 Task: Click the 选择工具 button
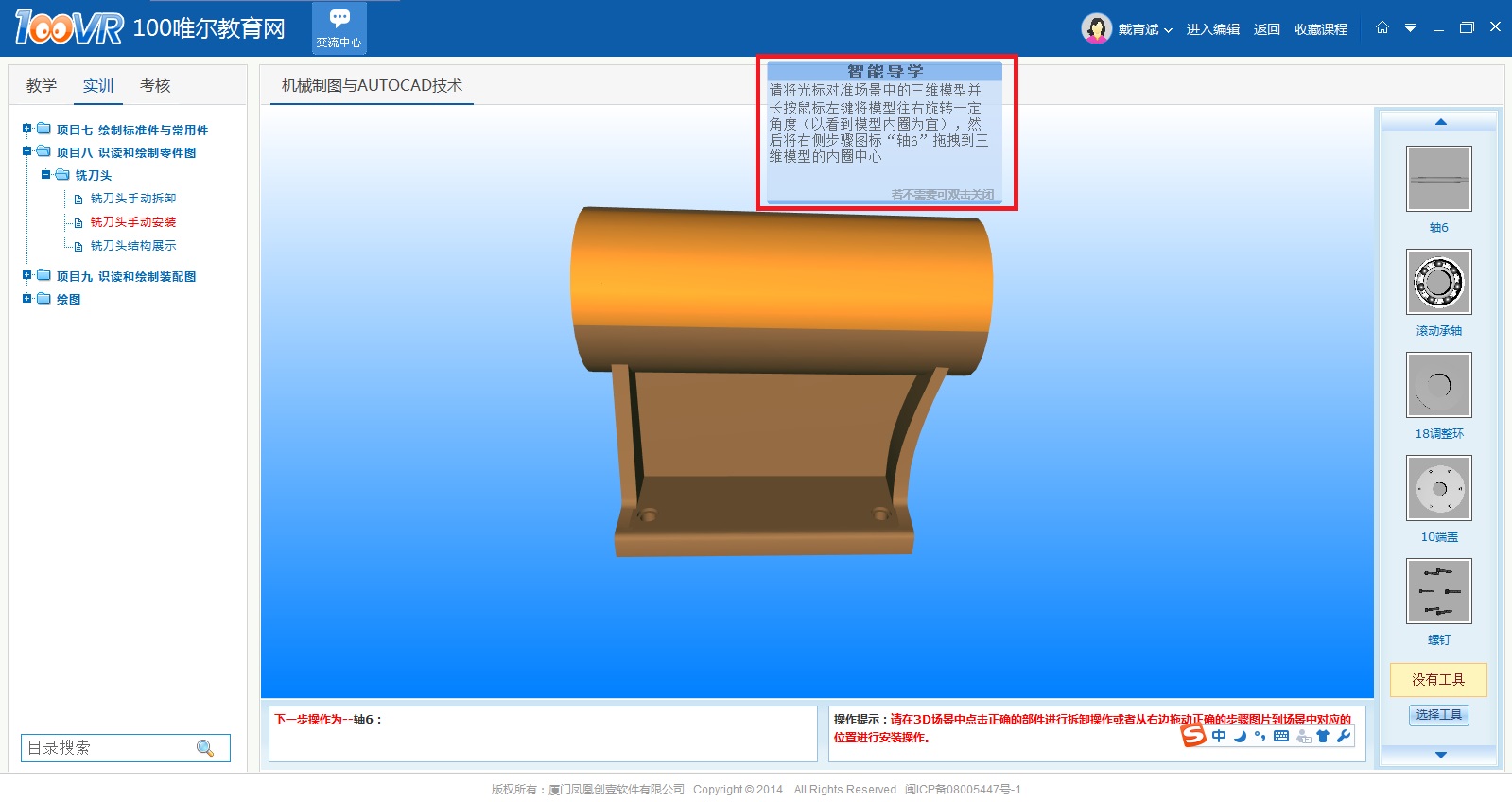point(1438,715)
